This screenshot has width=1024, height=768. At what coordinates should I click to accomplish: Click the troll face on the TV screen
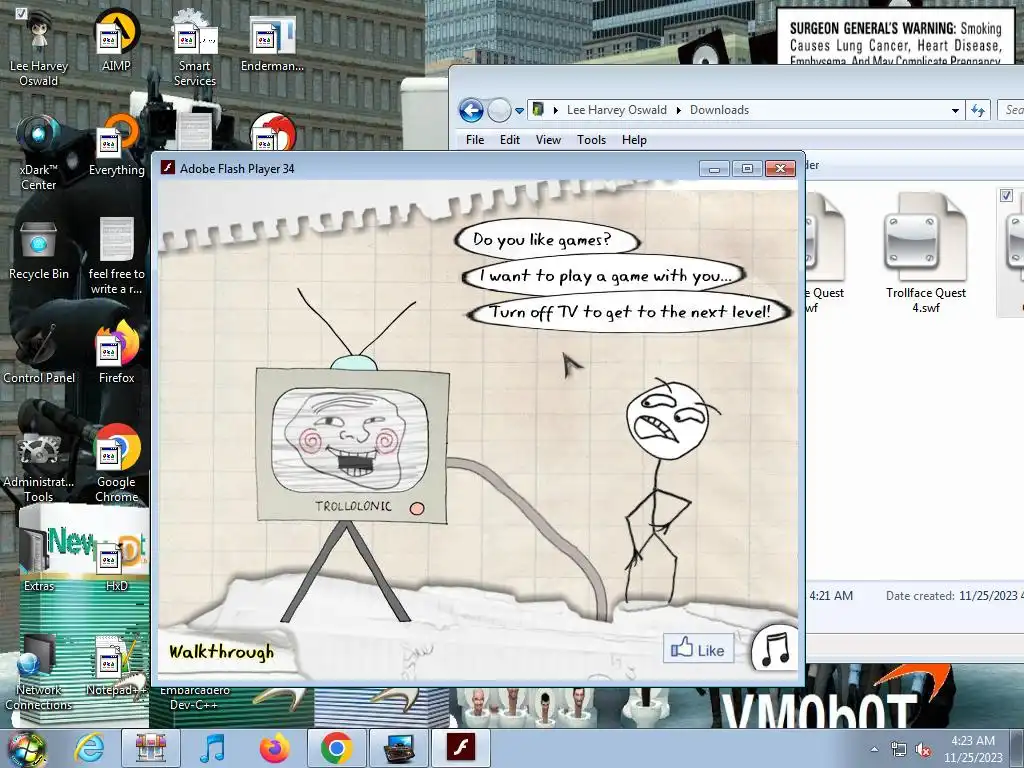click(x=349, y=440)
